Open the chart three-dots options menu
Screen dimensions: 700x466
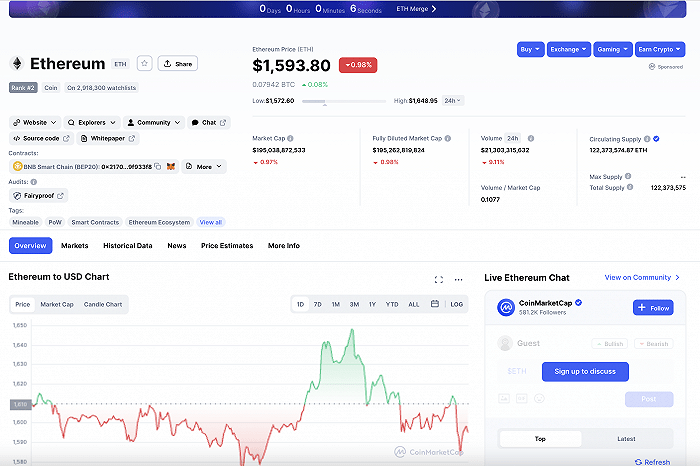tap(459, 280)
